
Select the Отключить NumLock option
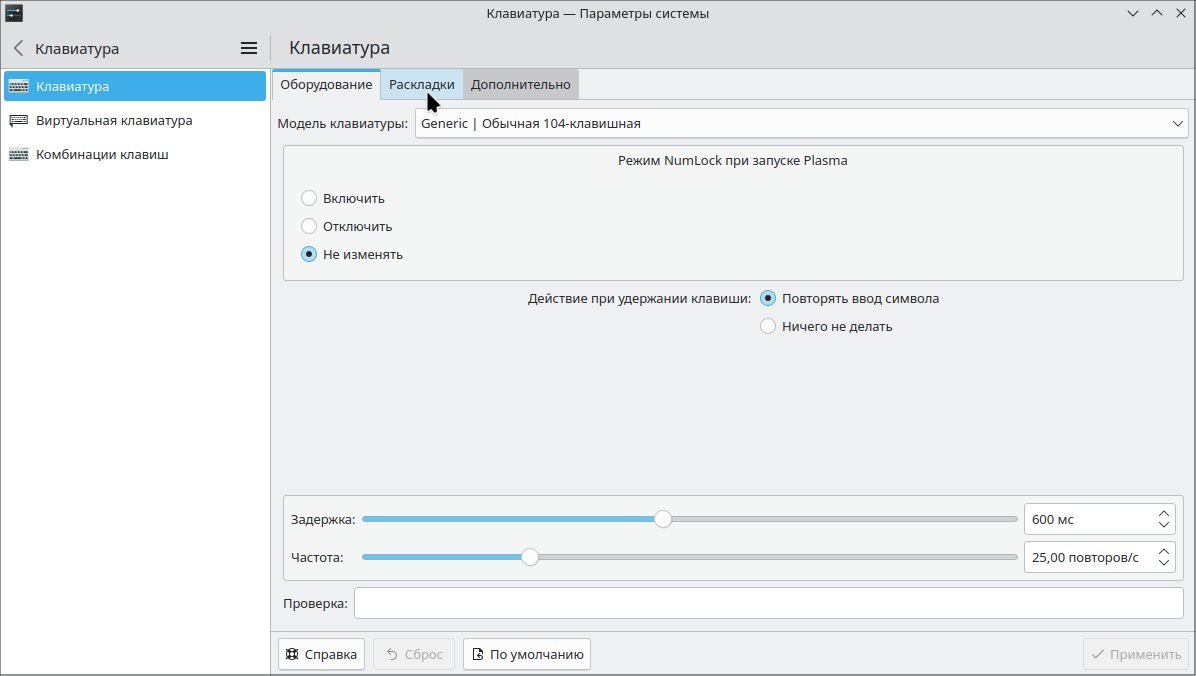[x=309, y=226]
